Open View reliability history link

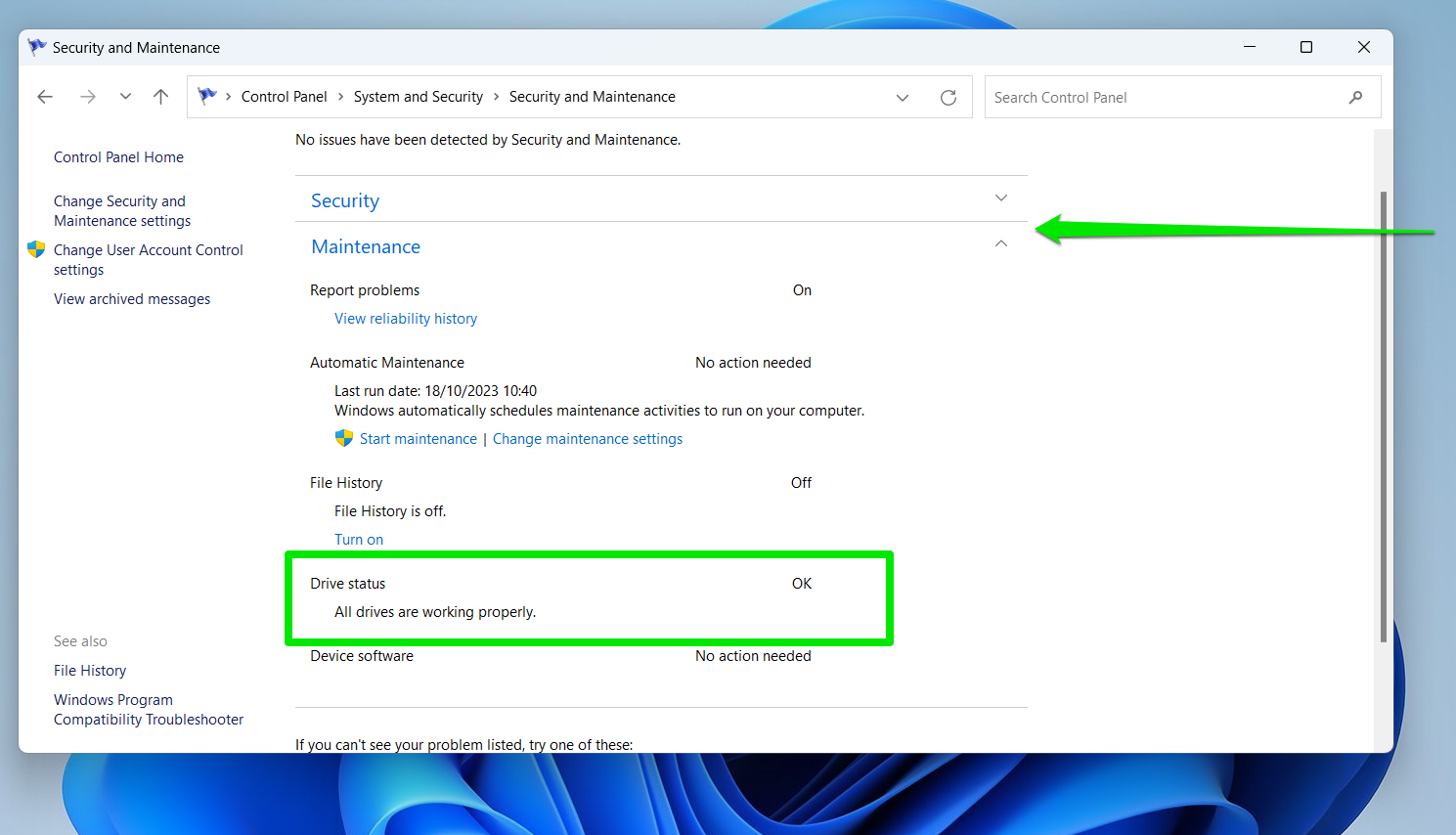(x=406, y=319)
